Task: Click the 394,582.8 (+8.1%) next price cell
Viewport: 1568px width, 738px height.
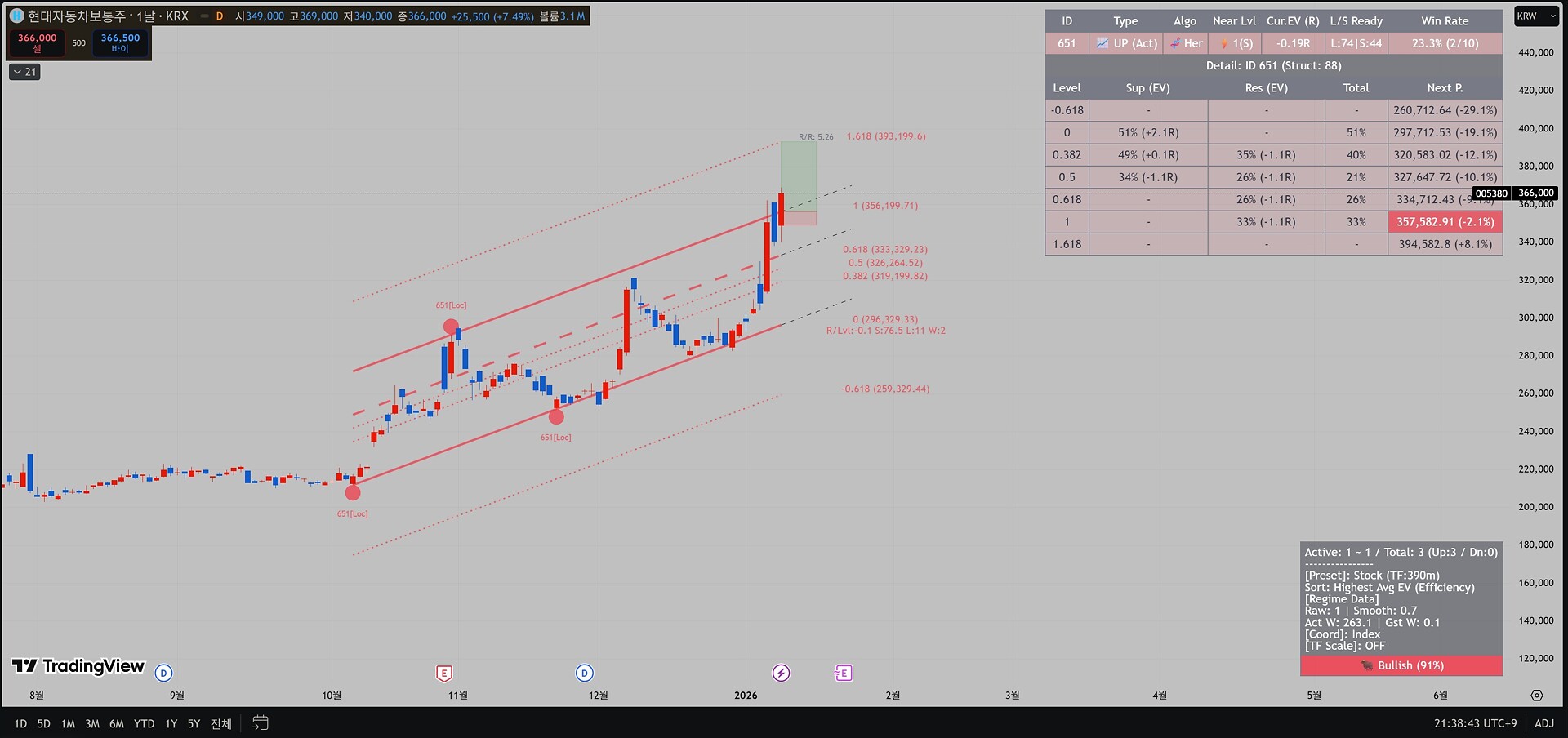Action: (1445, 244)
